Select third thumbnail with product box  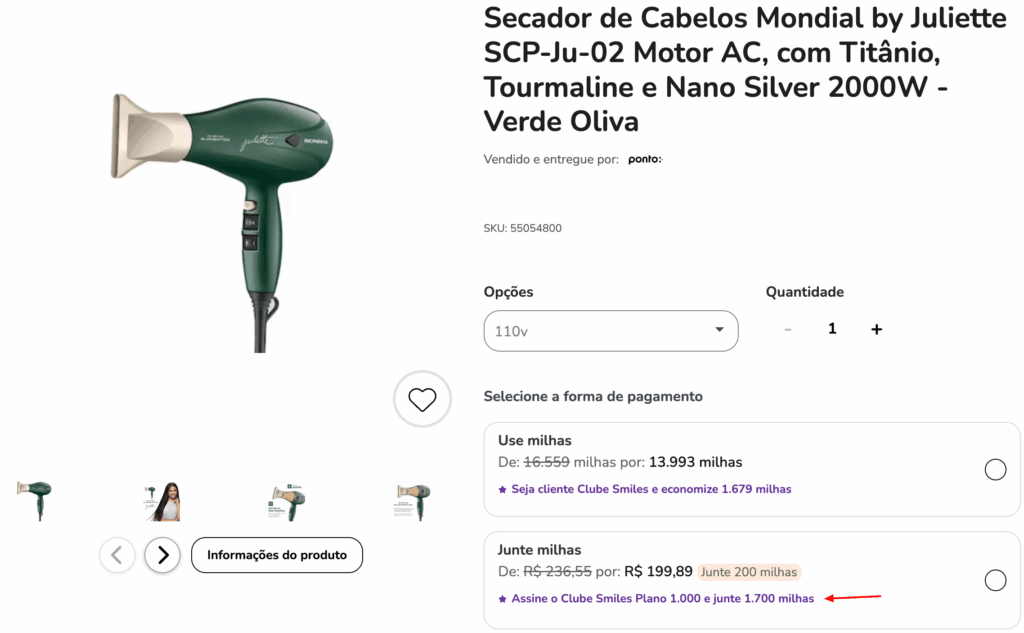[287, 501]
